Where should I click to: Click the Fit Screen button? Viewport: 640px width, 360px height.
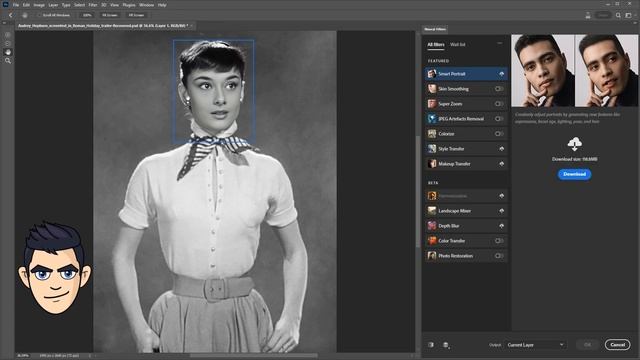coord(110,15)
